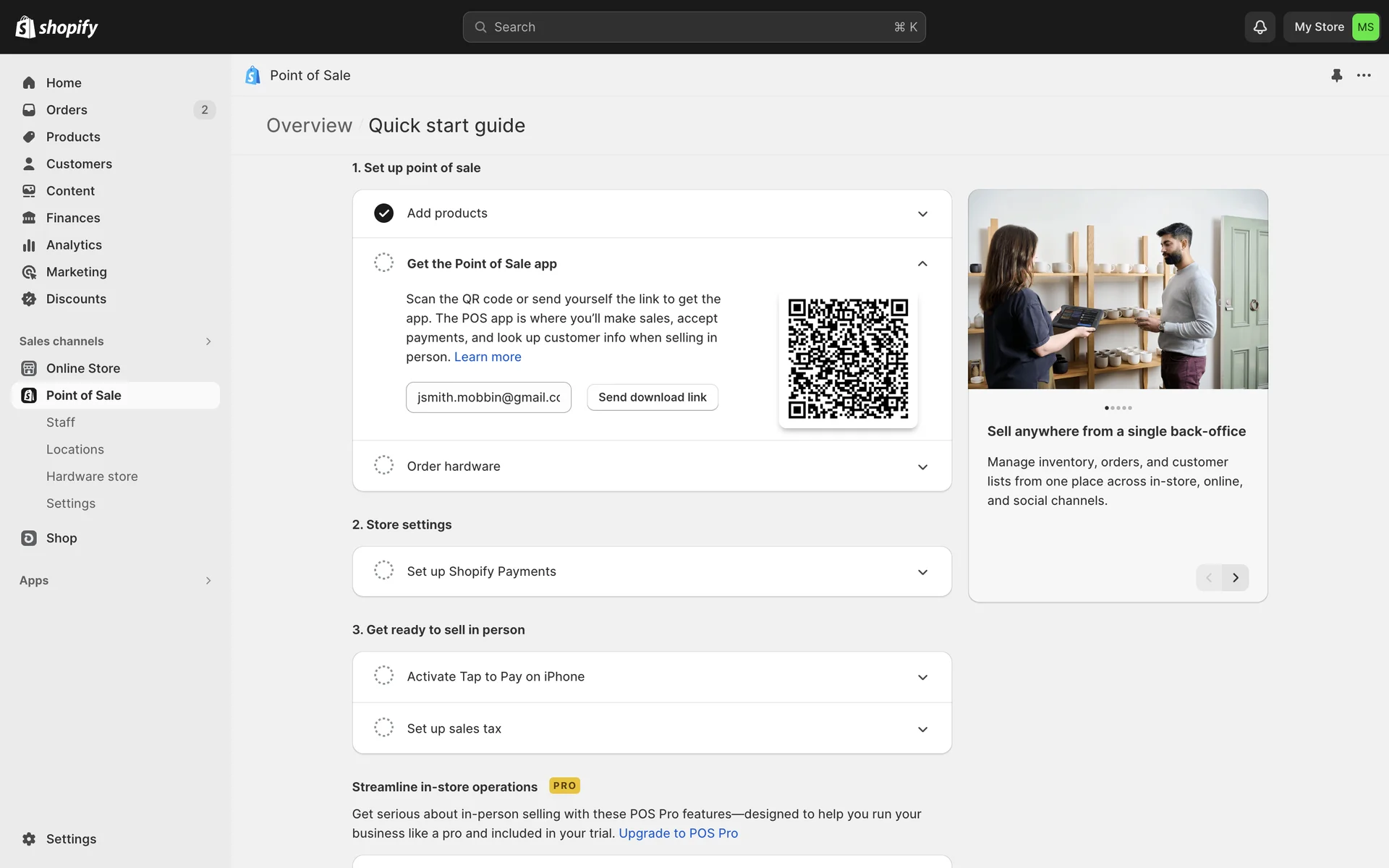Viewport: 1389px width, 868px height.
Task: Open the Upgrade to POS Pro link
Action: coord(678,833)
